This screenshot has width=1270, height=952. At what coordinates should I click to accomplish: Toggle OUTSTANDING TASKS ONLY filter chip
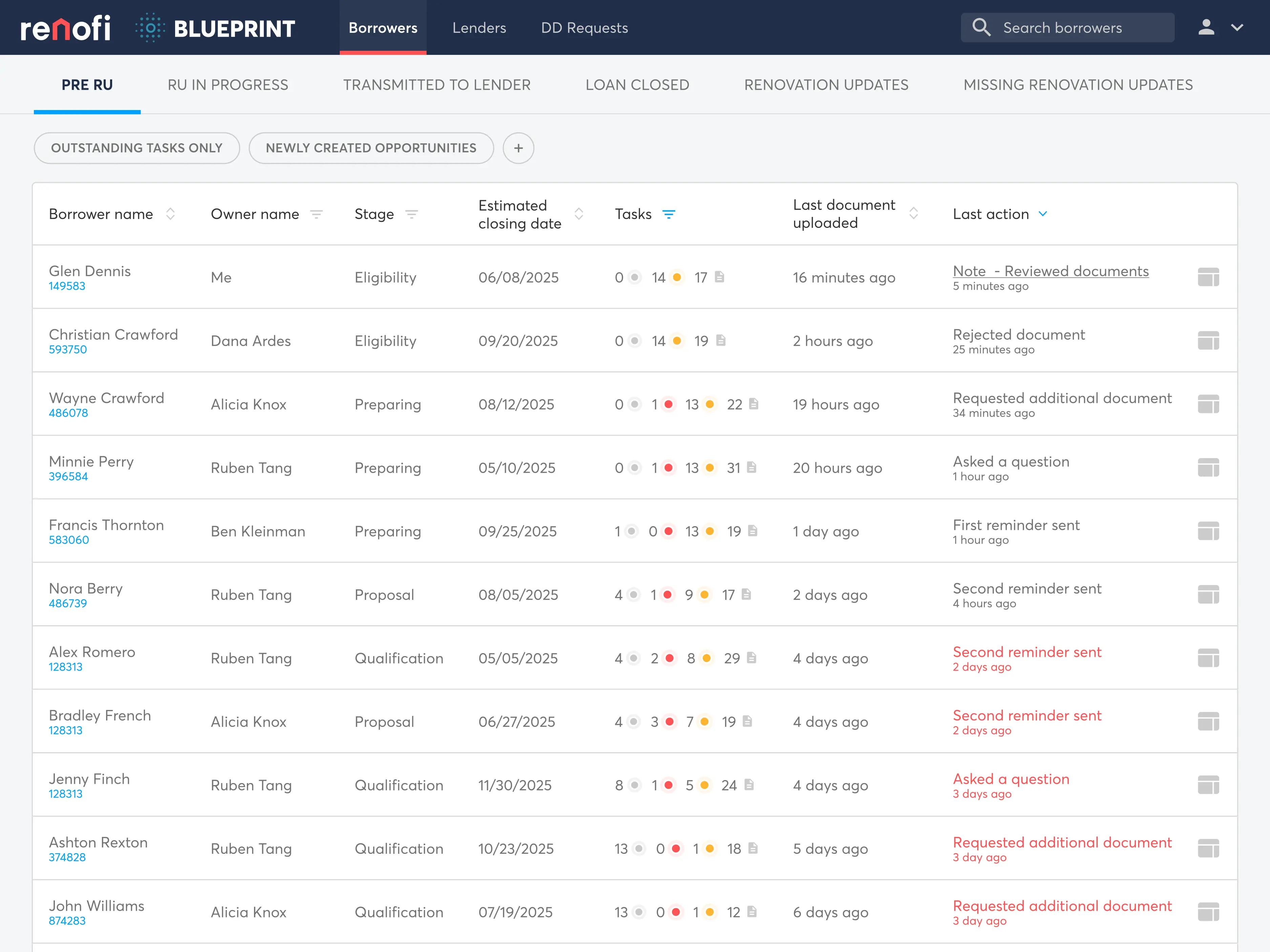tap(136, 148)
